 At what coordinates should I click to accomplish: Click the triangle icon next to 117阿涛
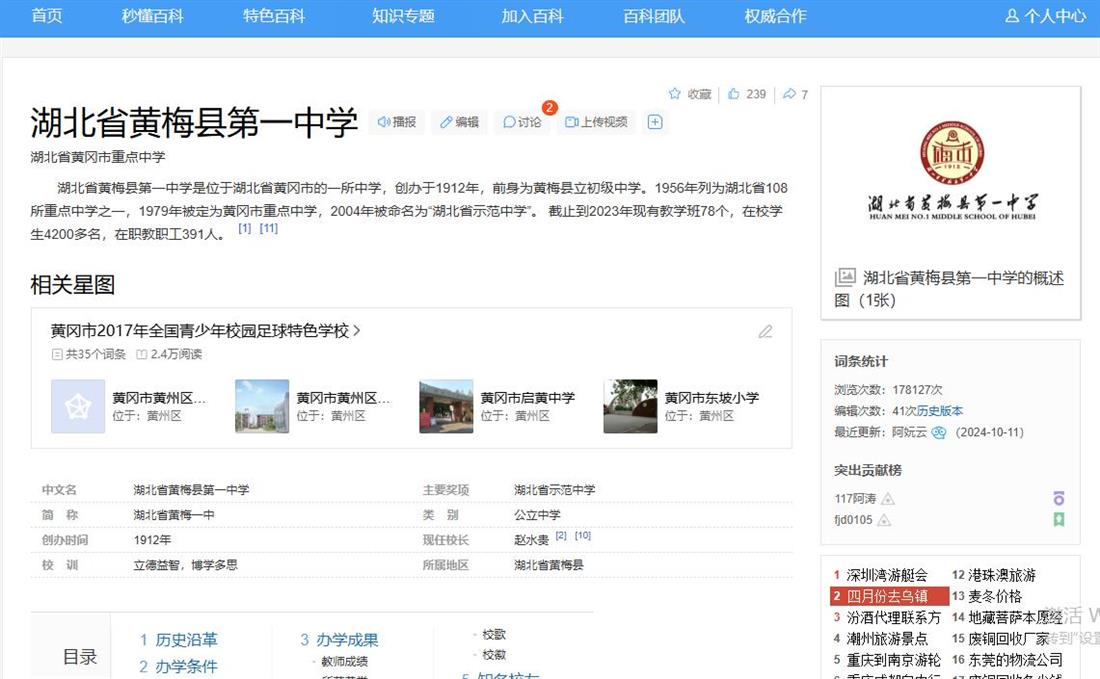point(887,499)
